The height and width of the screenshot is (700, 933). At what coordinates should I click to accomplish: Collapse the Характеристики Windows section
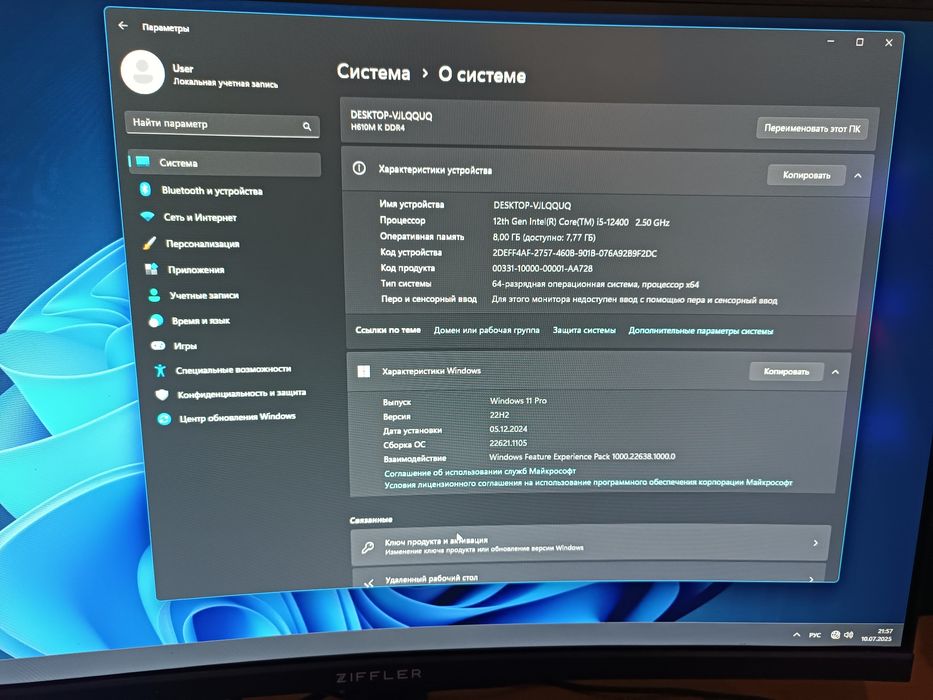(x=835, y=372)
